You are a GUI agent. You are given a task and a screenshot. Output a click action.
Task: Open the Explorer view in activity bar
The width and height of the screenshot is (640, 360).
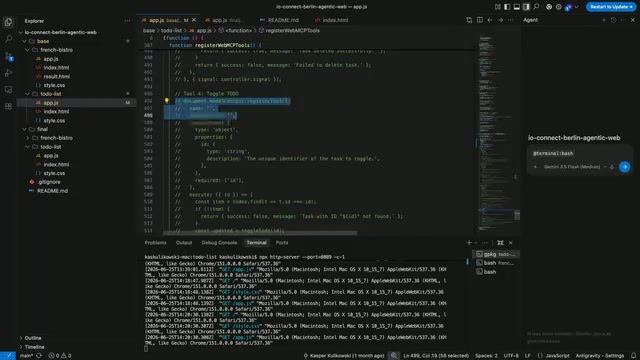[8, 22]
